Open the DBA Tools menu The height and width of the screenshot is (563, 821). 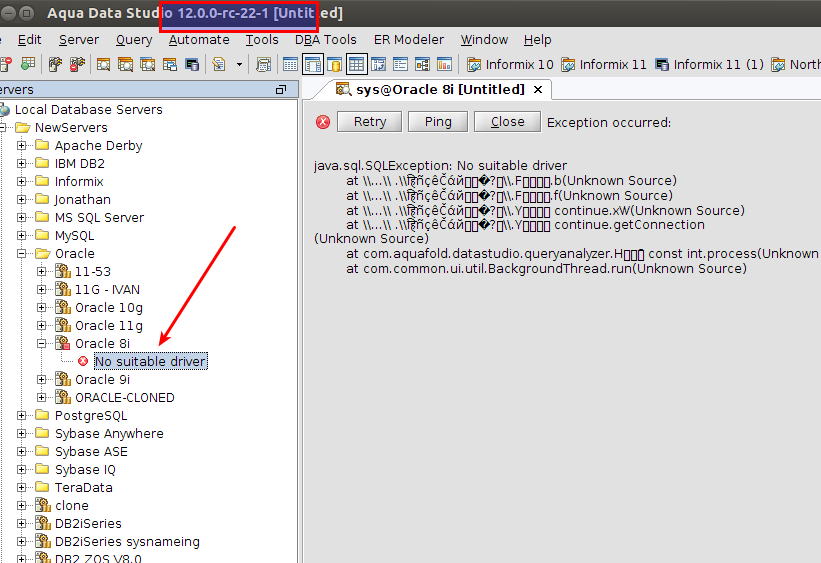326,40
